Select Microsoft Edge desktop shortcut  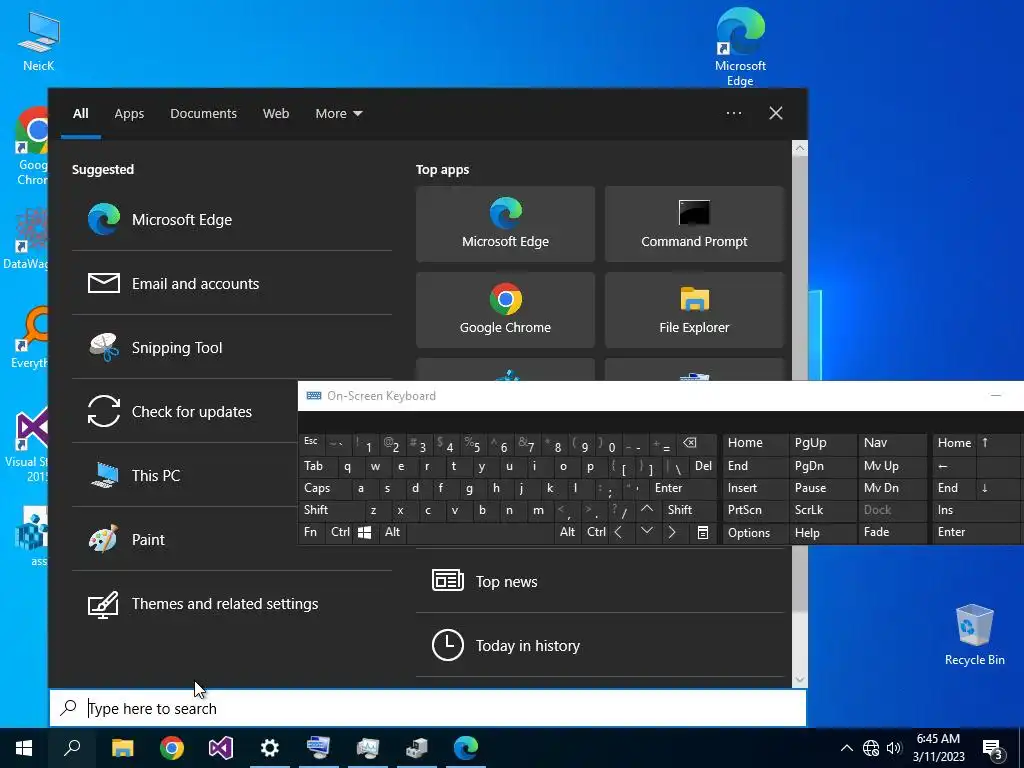[740, 47]
